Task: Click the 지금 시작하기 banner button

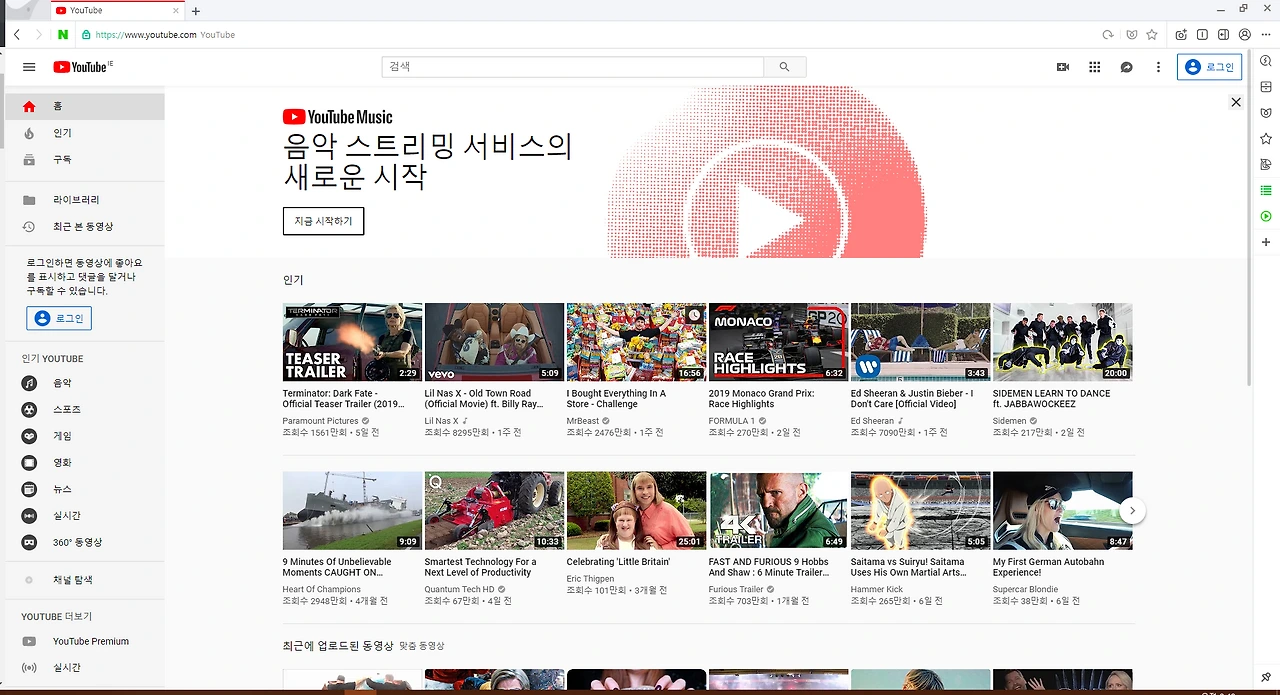Action: (323, 221)
